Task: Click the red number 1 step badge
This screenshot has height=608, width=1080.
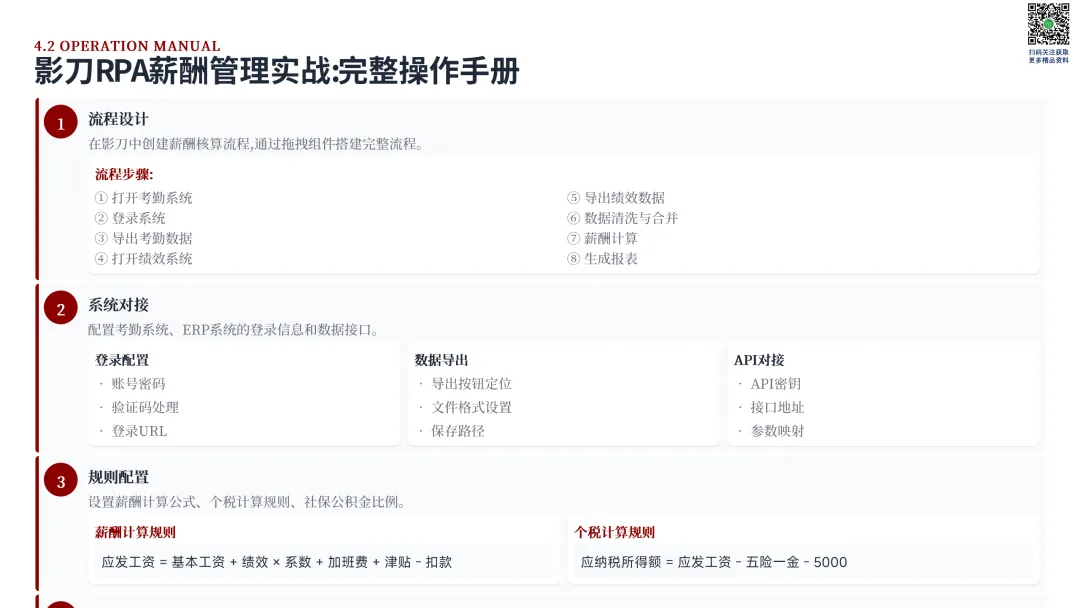Action: [61, 123]
